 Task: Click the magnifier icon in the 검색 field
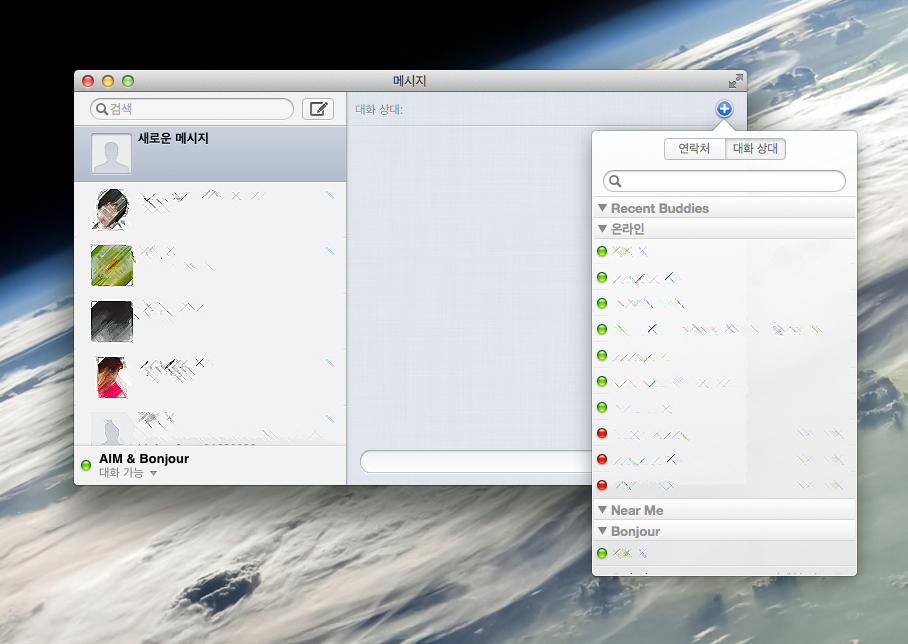coord(101,109)
